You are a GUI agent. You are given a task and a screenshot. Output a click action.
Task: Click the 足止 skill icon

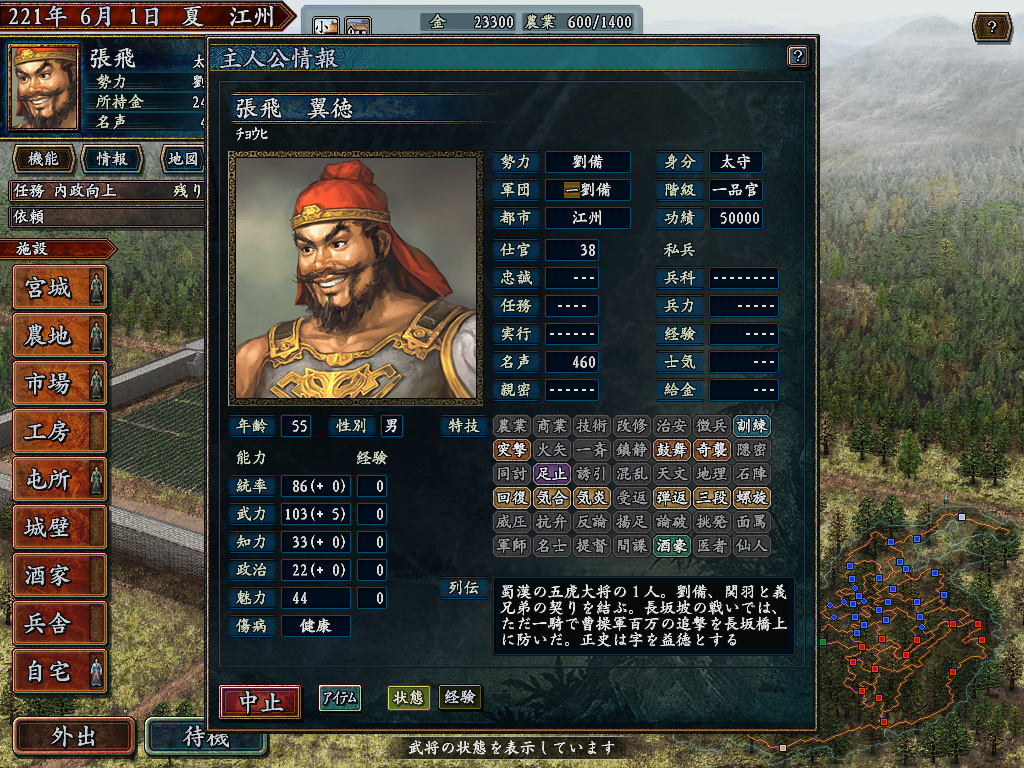551,473
